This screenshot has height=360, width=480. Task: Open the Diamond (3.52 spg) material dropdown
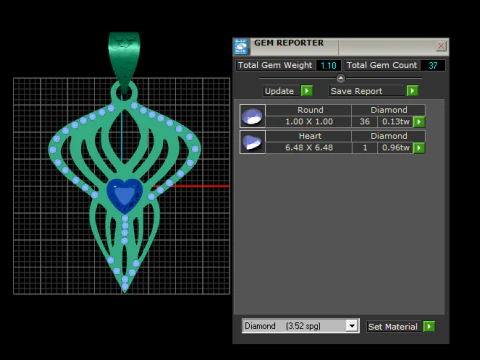tap(300, 326)
